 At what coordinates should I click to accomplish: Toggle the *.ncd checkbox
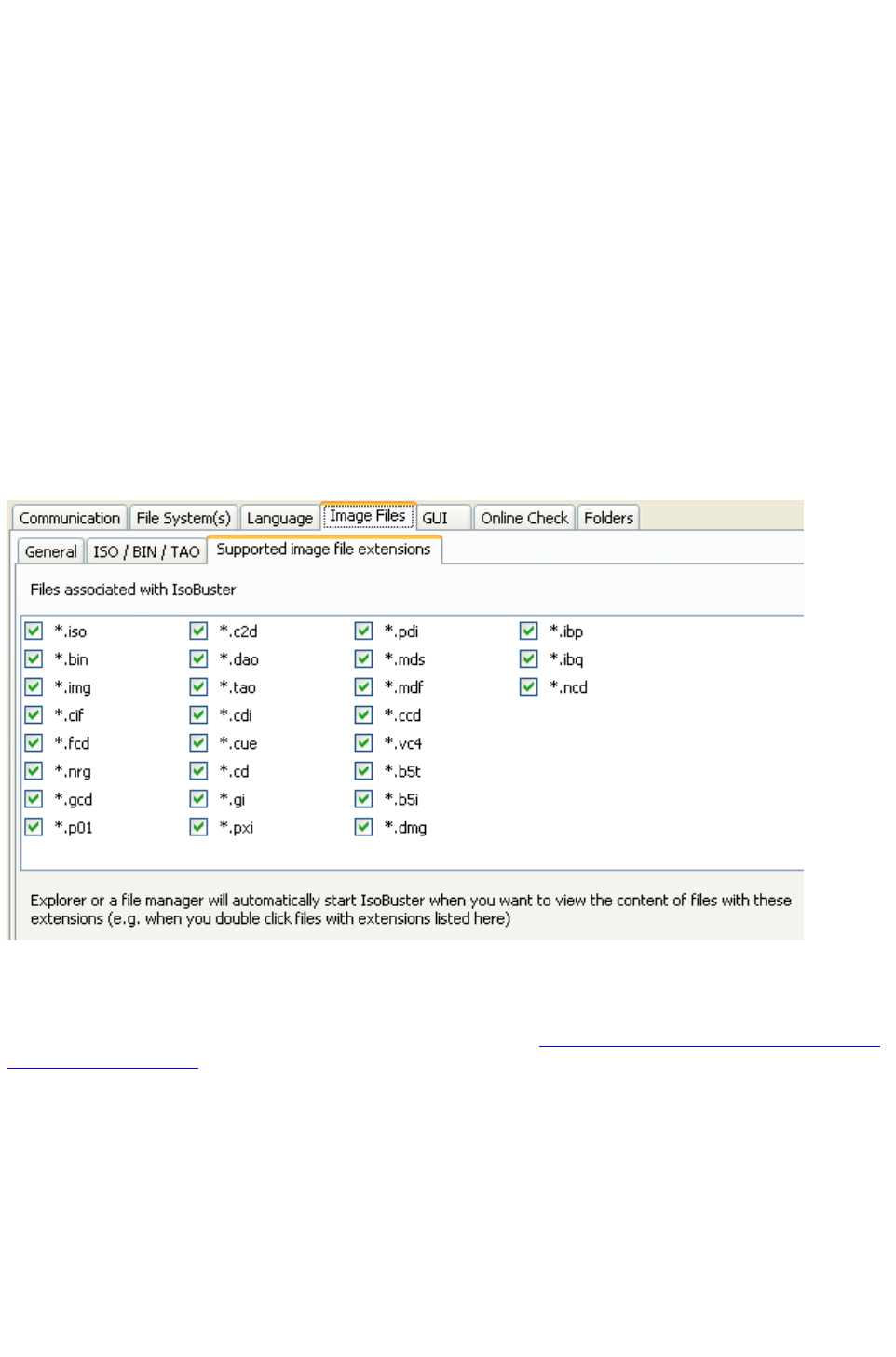pyautogui.click(x=528, y=686)
